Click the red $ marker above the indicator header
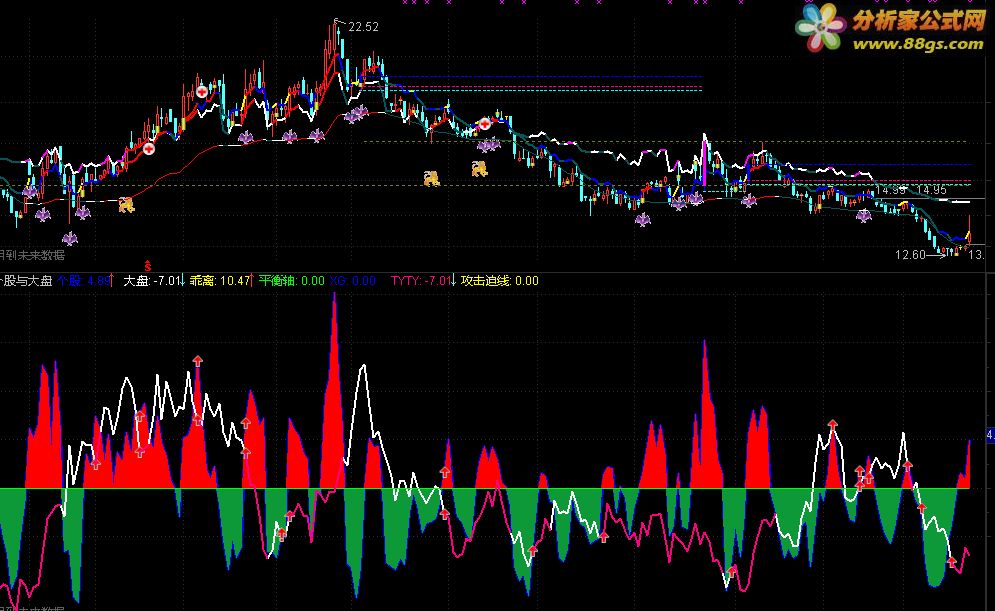The image size is (995, 611). tap(148, 266)
